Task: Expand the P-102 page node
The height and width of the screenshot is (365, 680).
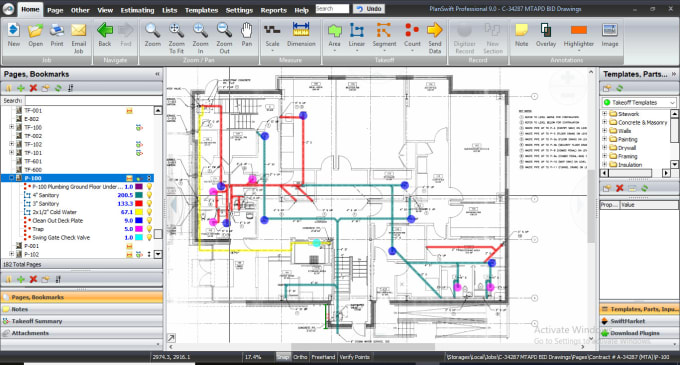Action: tap(12, 254)
